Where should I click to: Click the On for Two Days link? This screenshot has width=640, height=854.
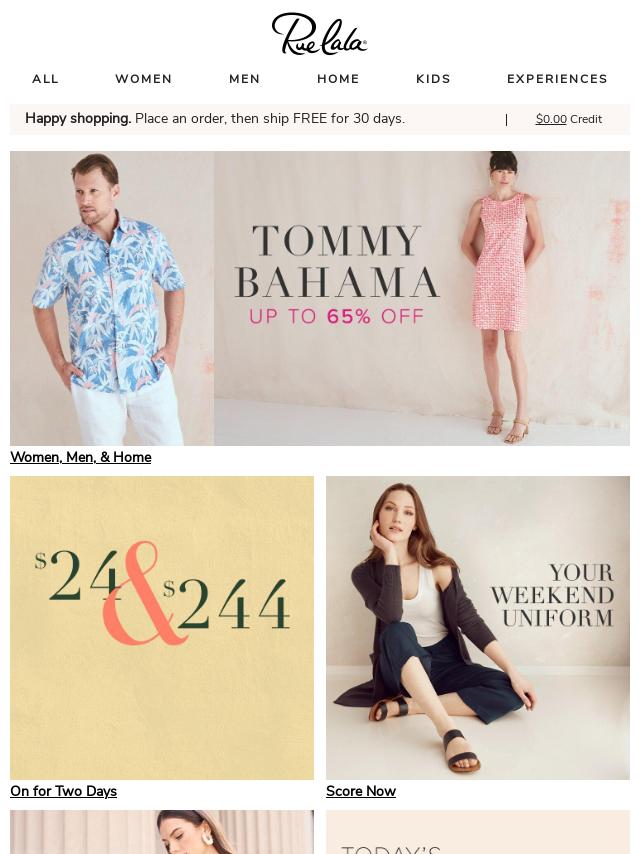63,791
